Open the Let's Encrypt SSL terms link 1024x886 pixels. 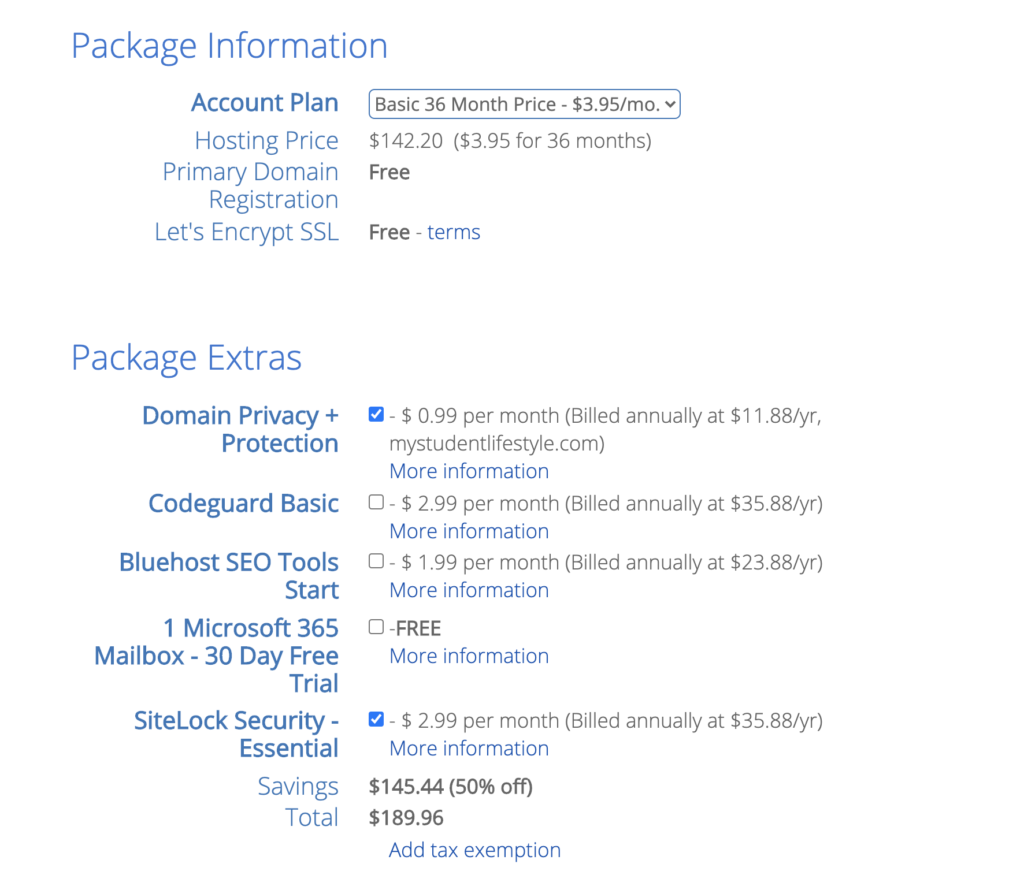(x=453, y=232)
